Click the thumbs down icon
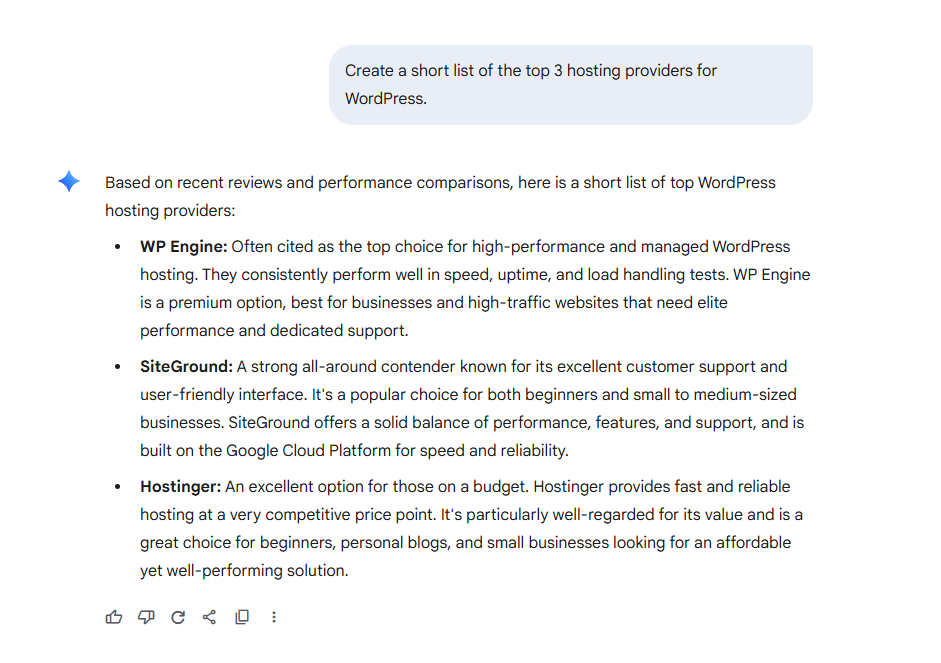The image size is (941, 663). [x=146, y=617]
